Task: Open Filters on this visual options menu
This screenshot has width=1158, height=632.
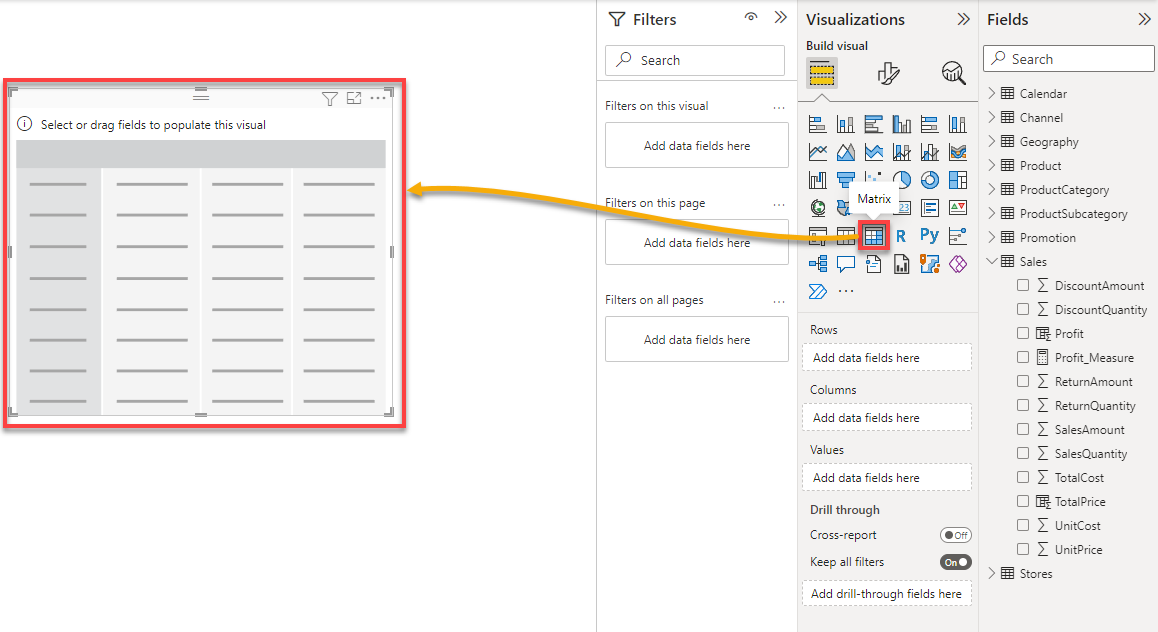Action: [x=779, y=107]
